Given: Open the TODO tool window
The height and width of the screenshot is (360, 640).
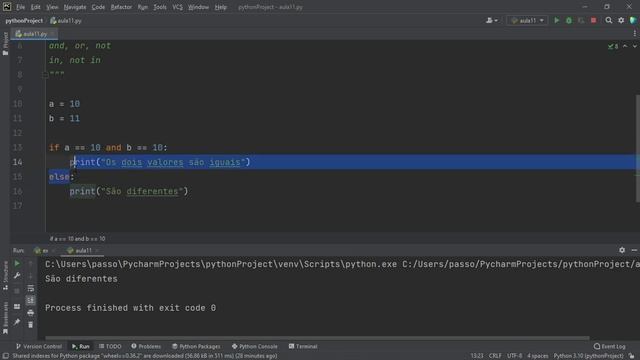Looking at the screenshot, I should [x=110, y=346].
